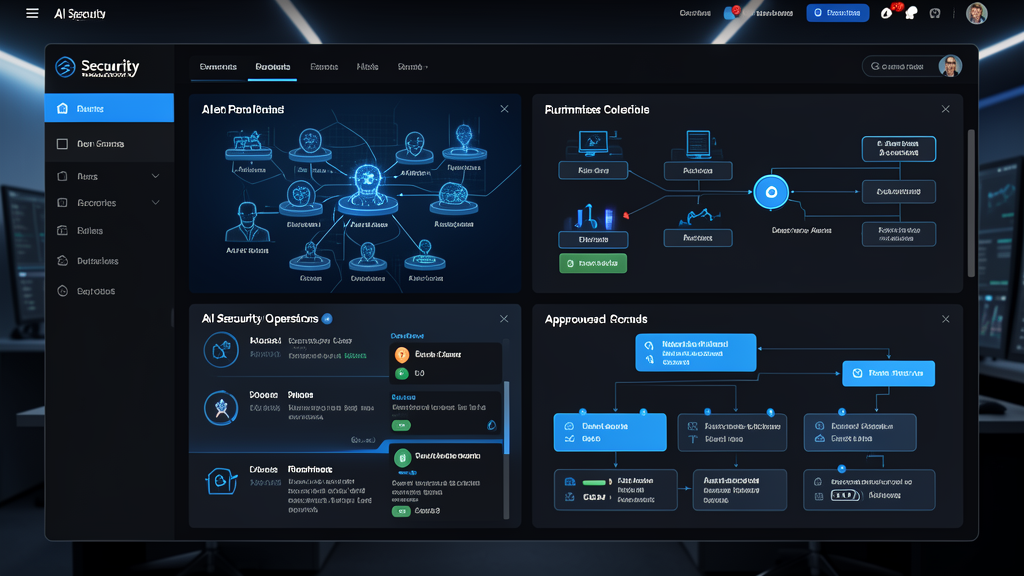Select the line graph icon in the flow diagram panel
This screenshot has height=576, width=1024.
click(698, 216)
